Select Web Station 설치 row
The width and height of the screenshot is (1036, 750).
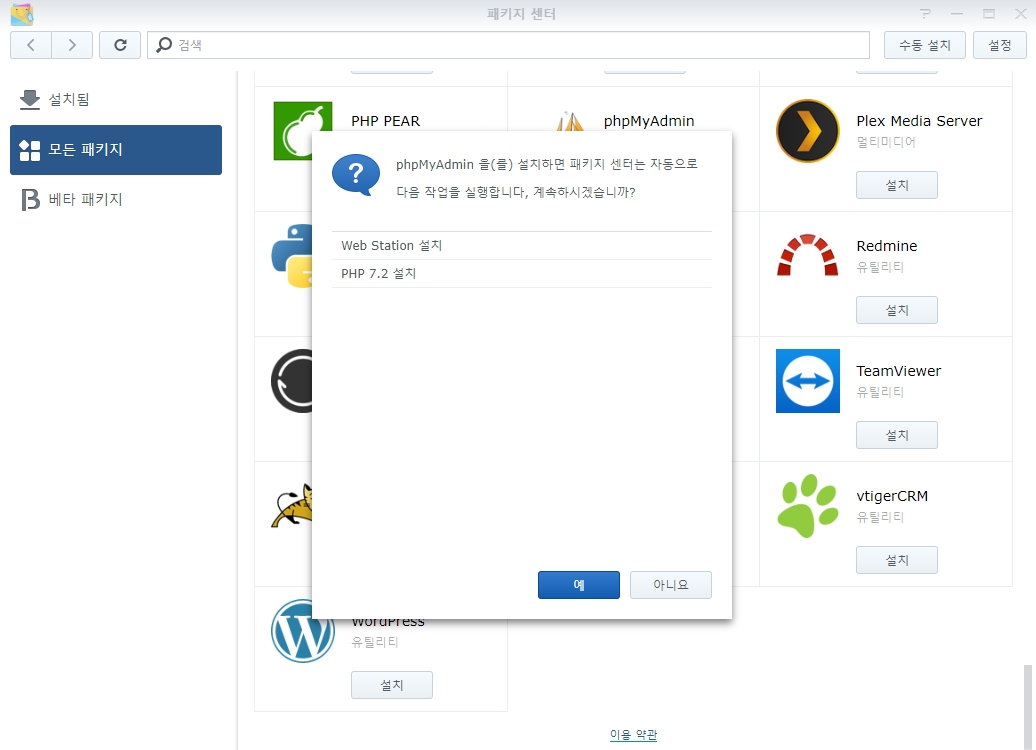(x=522, y=245)
